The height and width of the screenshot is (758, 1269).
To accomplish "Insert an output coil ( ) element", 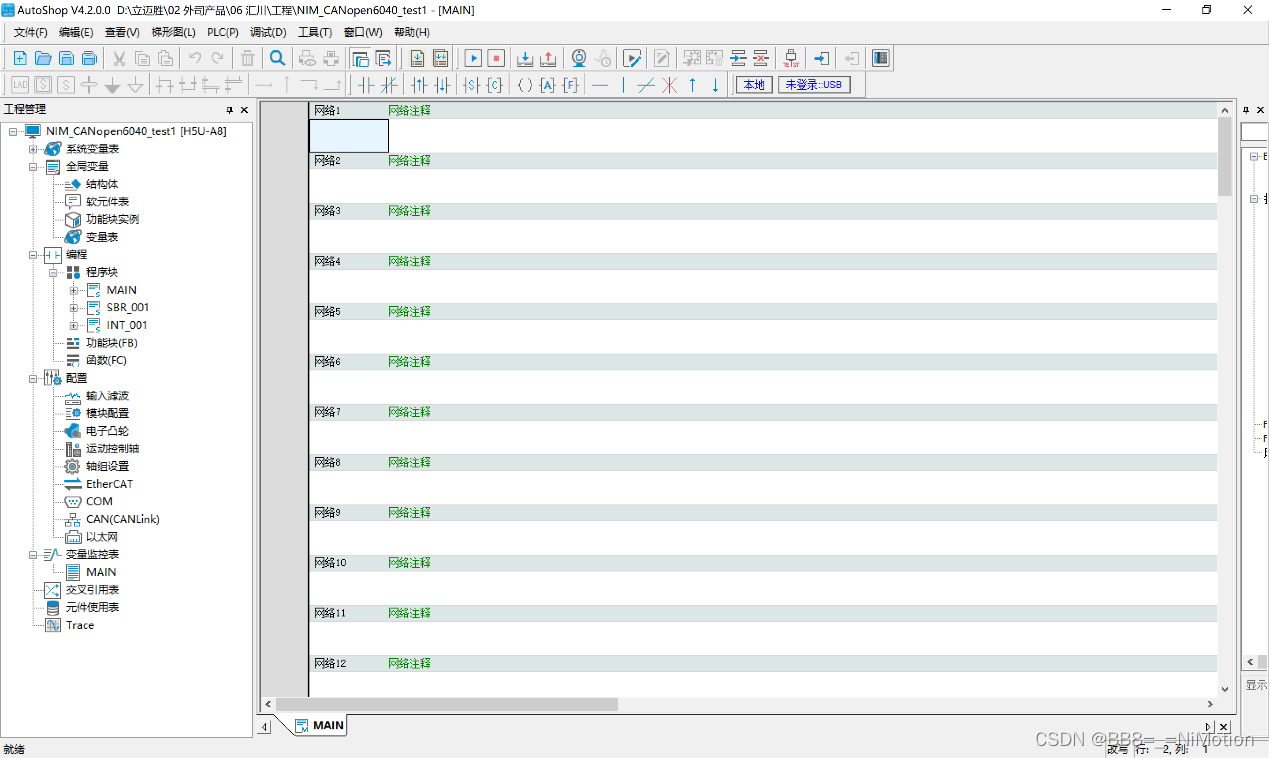I will [524, 85].
